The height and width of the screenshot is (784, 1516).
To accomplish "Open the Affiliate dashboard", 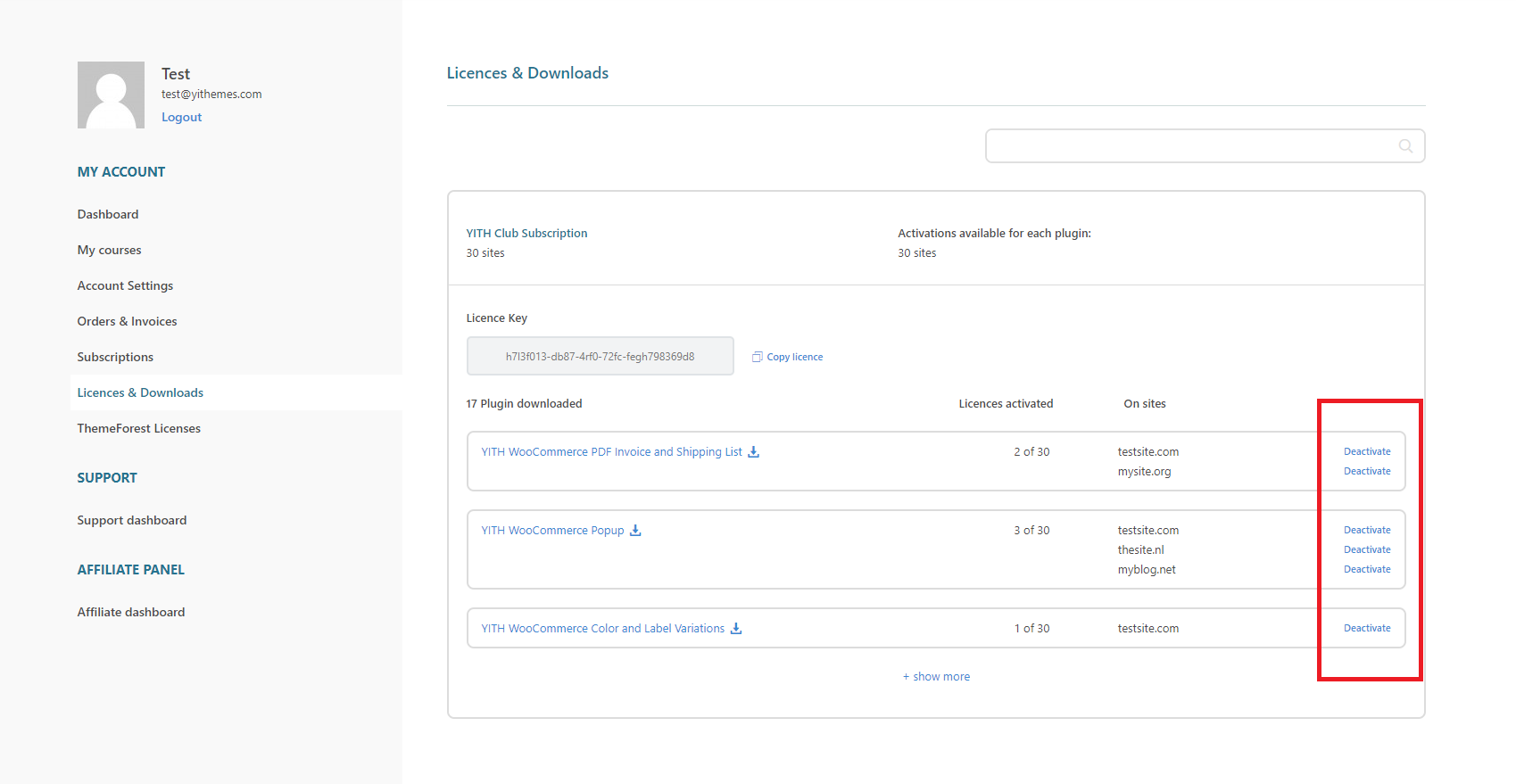I will 131,612.
